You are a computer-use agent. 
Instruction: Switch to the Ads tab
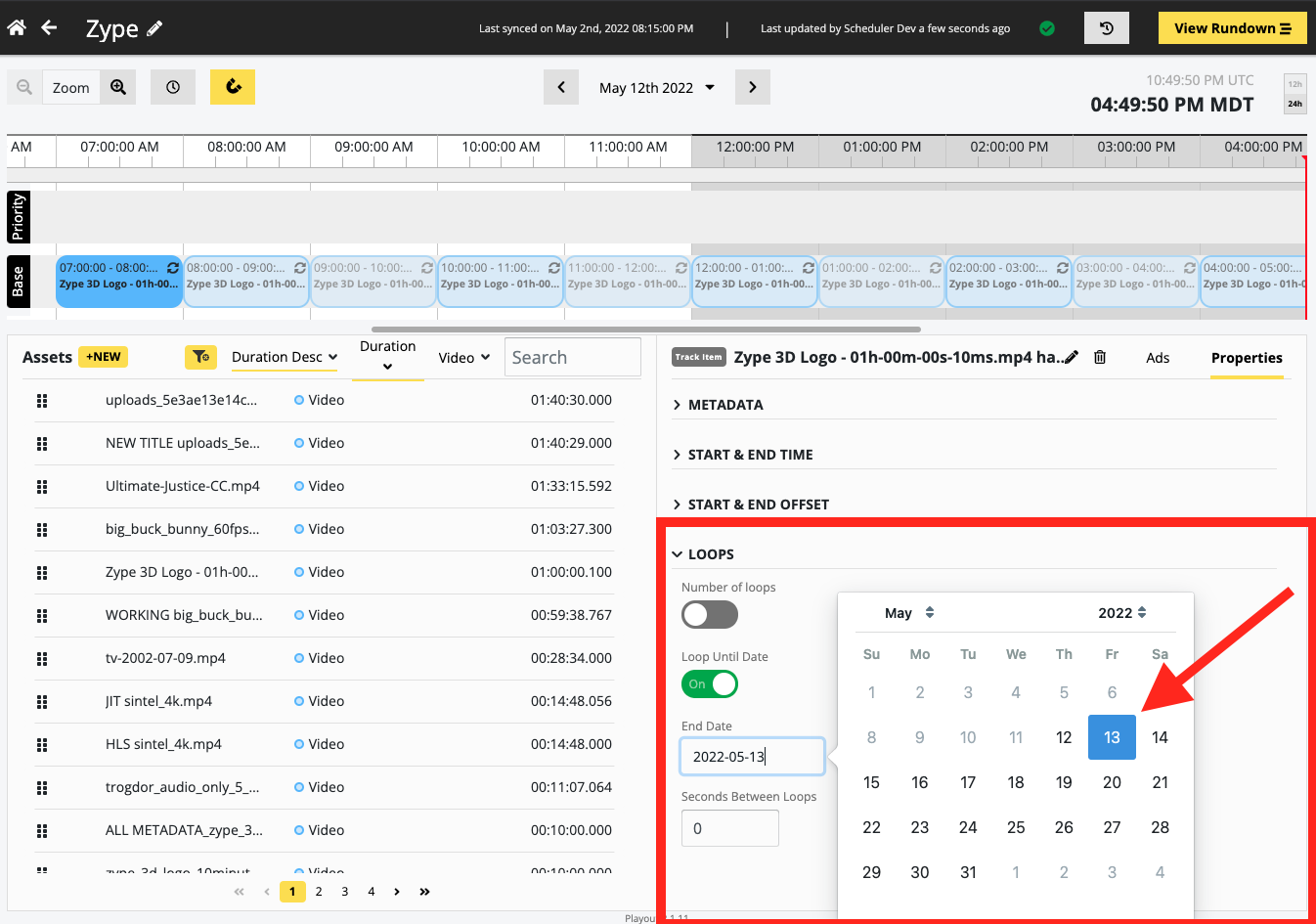pyautogui.click(x=1158, y=358)
